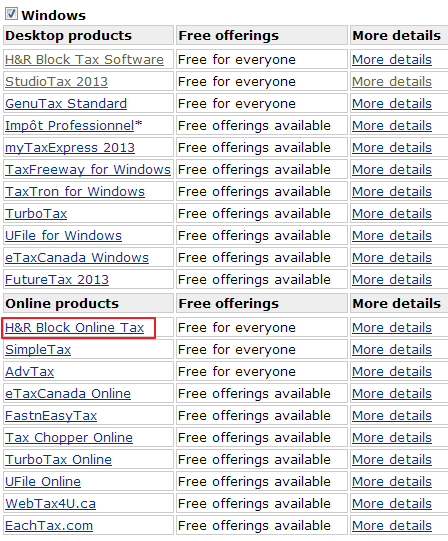Open More details for Impôt Professionnel
This screenshot has width=448, height=541.
pyautogui.click(x=392, y=126)
